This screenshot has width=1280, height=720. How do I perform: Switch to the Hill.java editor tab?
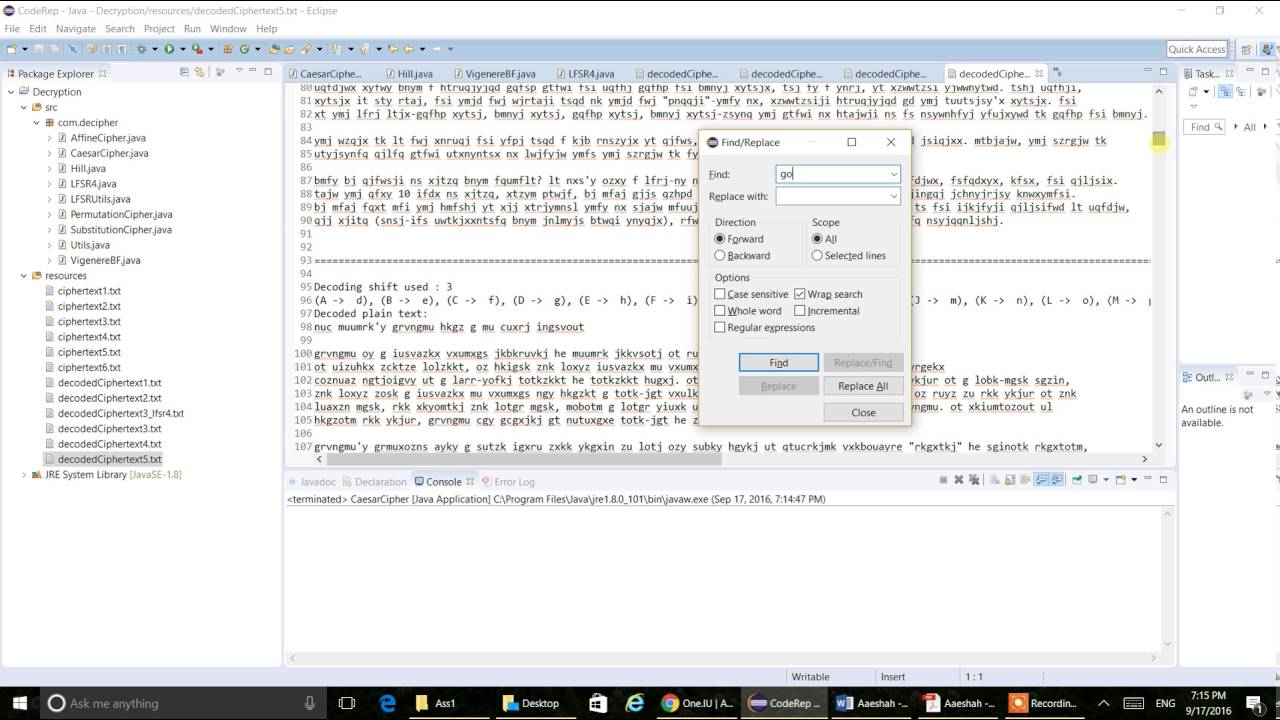(414, 74)
